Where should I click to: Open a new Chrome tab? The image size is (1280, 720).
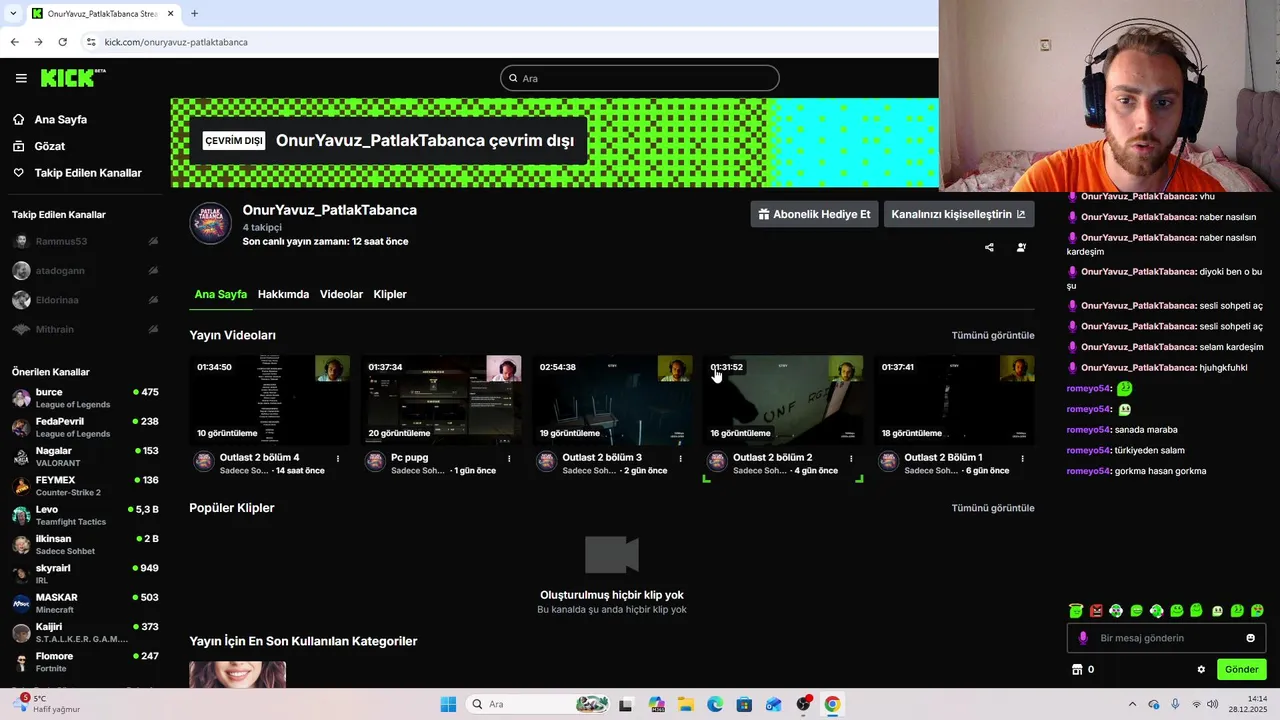coord(194,13)
